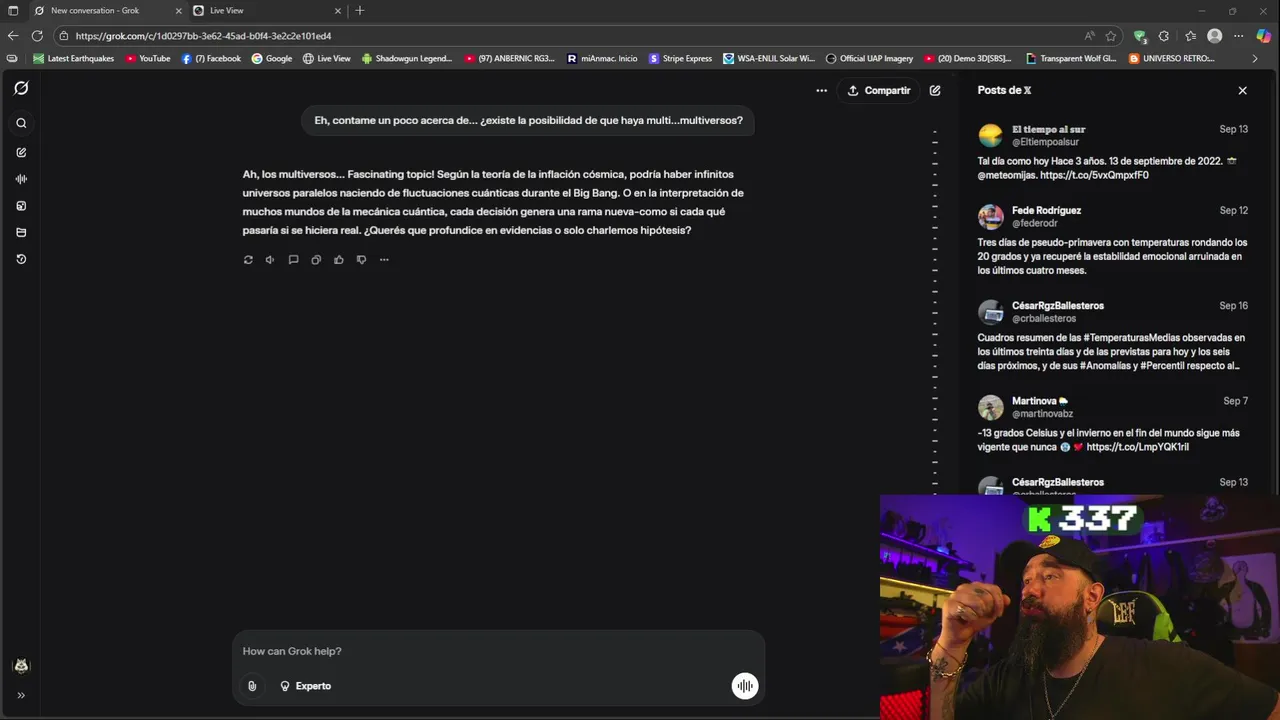Click Fede Rodríguez profile avatar
1280x720 pixels.
tap(990, 217)
